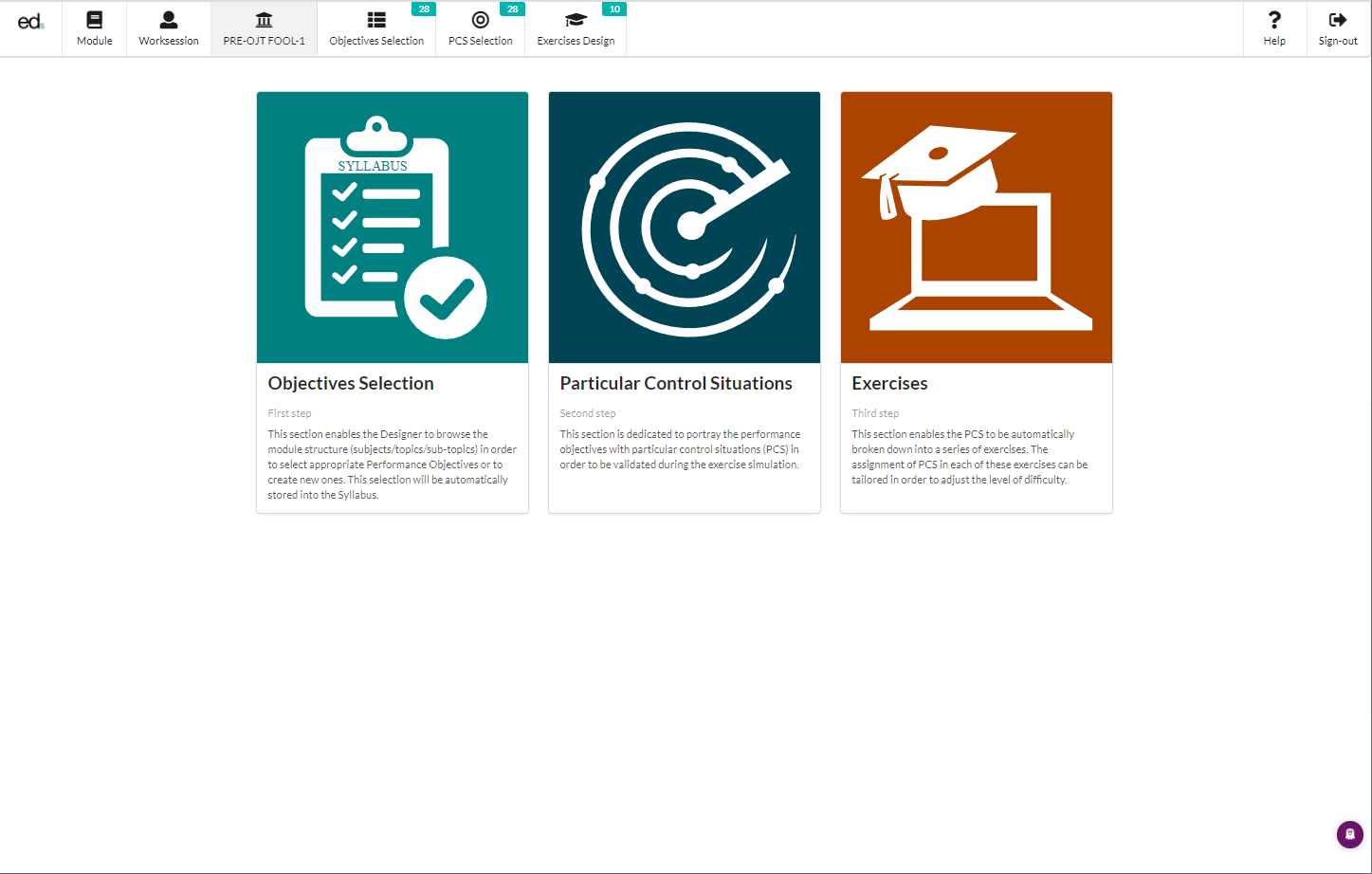Open the syllabus clipboard card image
The height and width of the screenshot is (874, 1372).
pos(393,228)
